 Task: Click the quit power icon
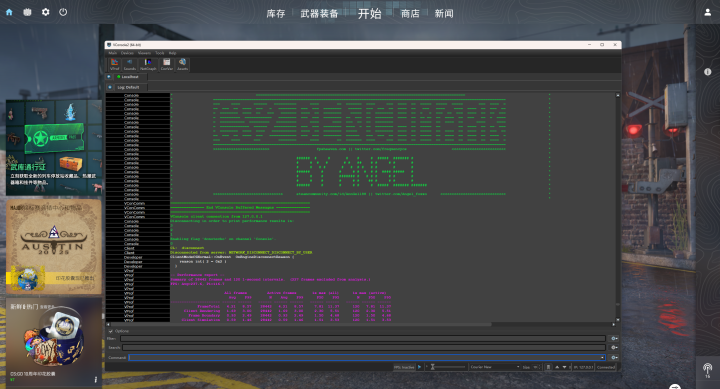tap(63, 12)
